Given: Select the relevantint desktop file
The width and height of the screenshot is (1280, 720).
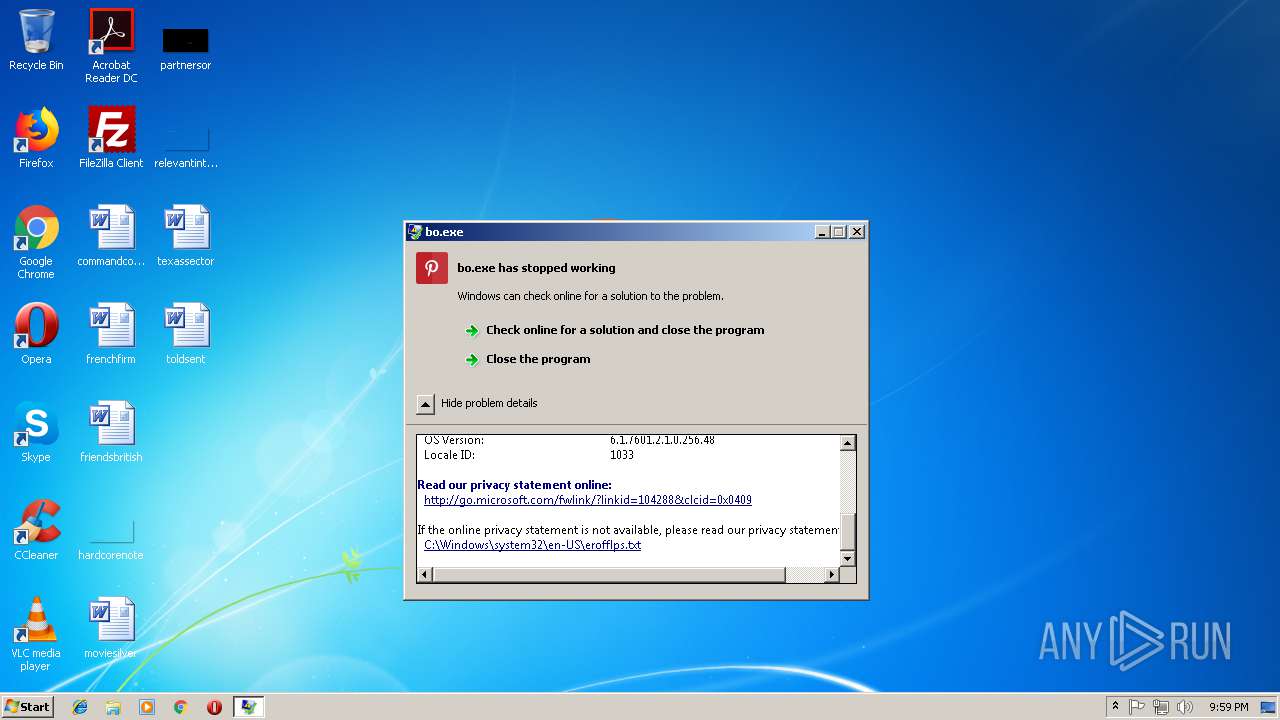Looking at the screenshot, I should [185, 145].
